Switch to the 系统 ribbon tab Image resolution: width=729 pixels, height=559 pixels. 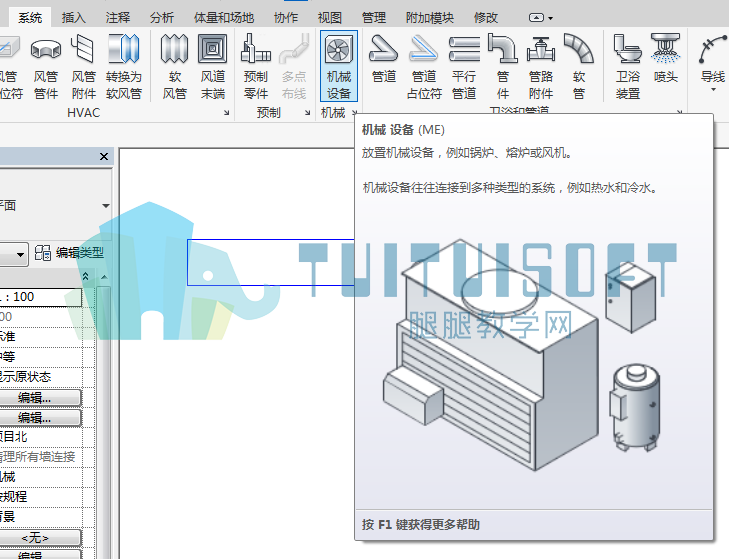pos(30,18)
